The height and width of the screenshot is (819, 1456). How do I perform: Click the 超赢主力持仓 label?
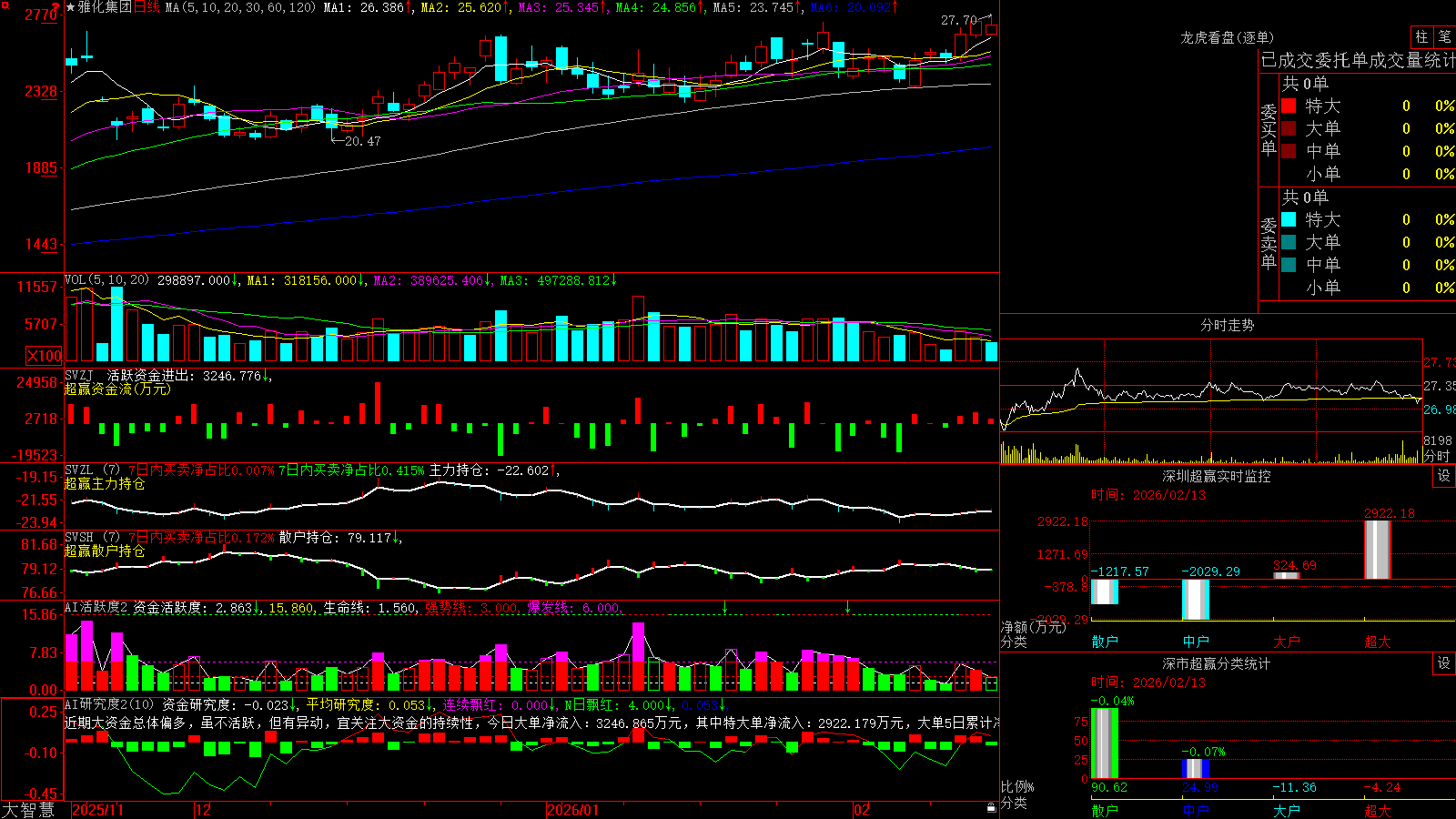105,484
